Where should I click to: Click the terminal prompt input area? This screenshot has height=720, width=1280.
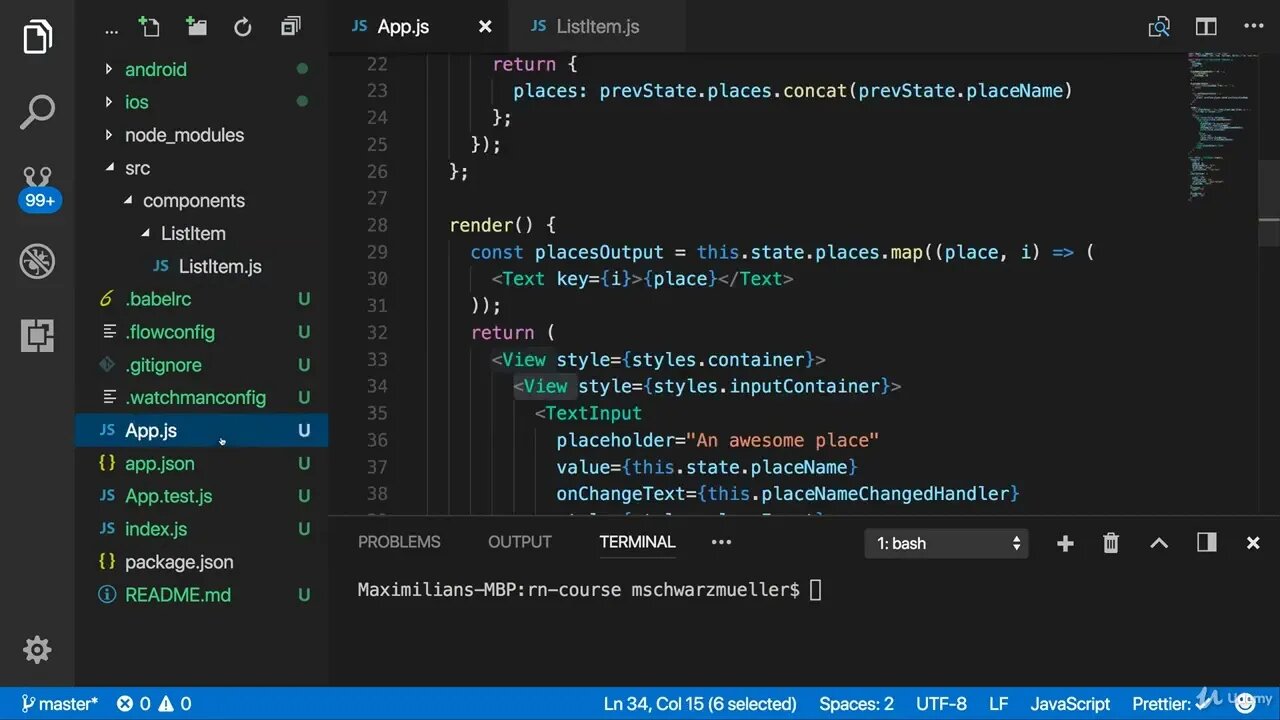(815, 590)
